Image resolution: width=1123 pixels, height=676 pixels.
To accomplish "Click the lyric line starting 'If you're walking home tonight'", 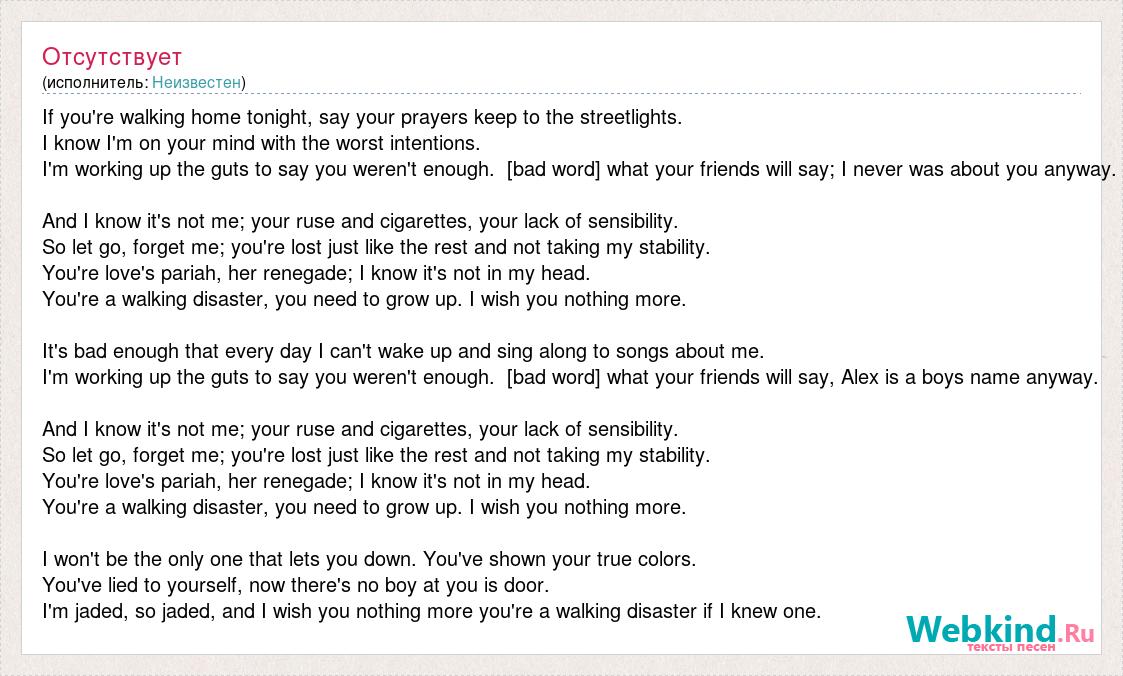I will click(362, 117).
